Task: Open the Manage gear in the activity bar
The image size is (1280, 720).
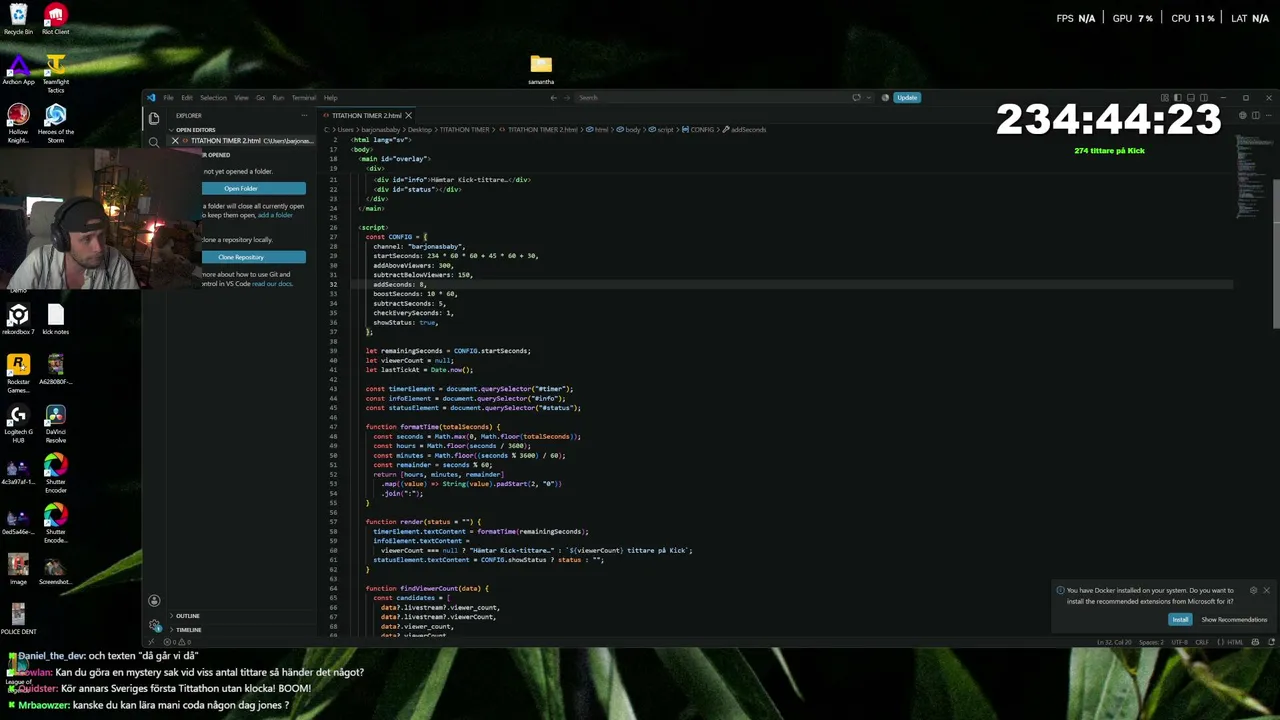Action: [154, 626]
